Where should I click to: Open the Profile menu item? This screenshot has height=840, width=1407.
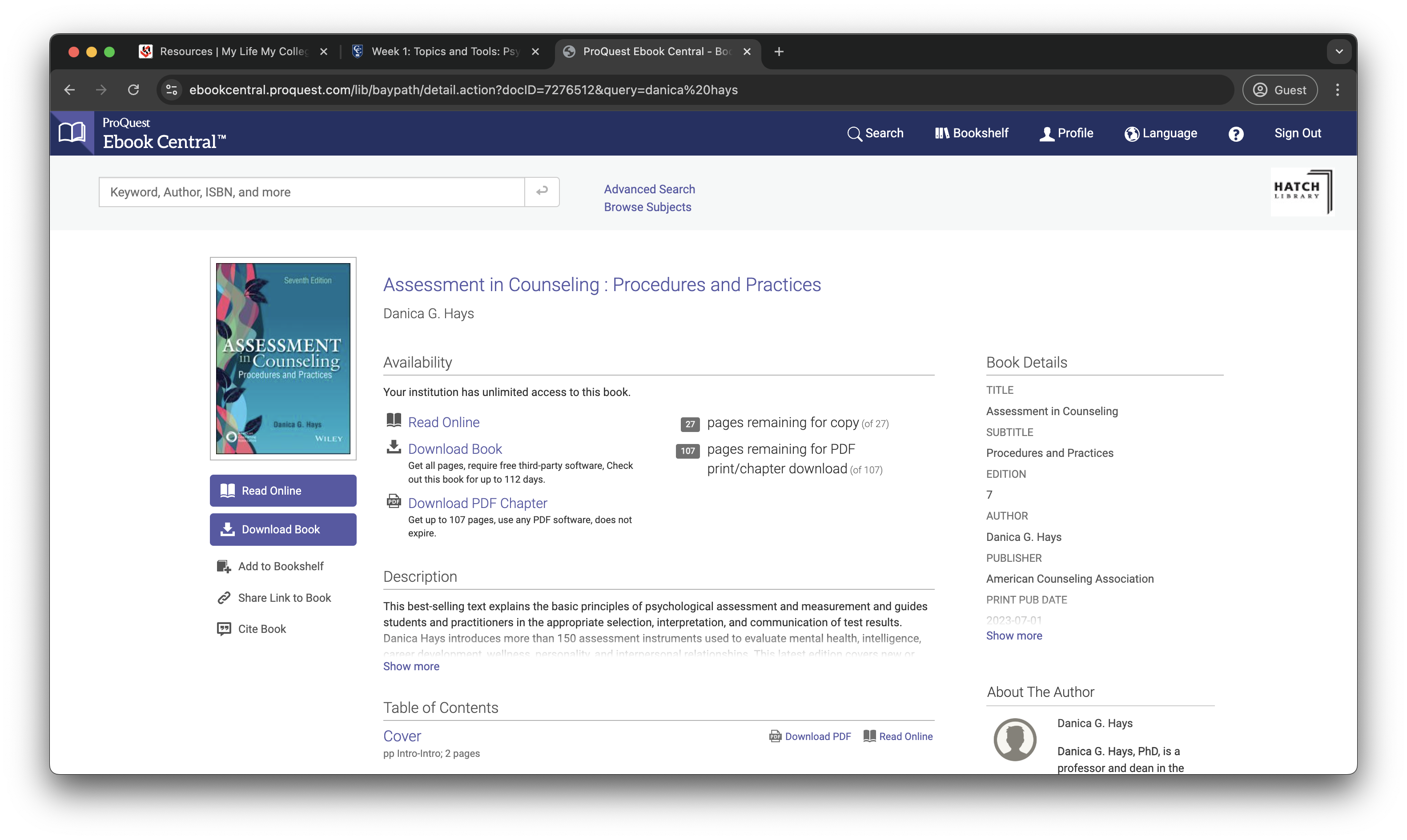coord(1066,133)
